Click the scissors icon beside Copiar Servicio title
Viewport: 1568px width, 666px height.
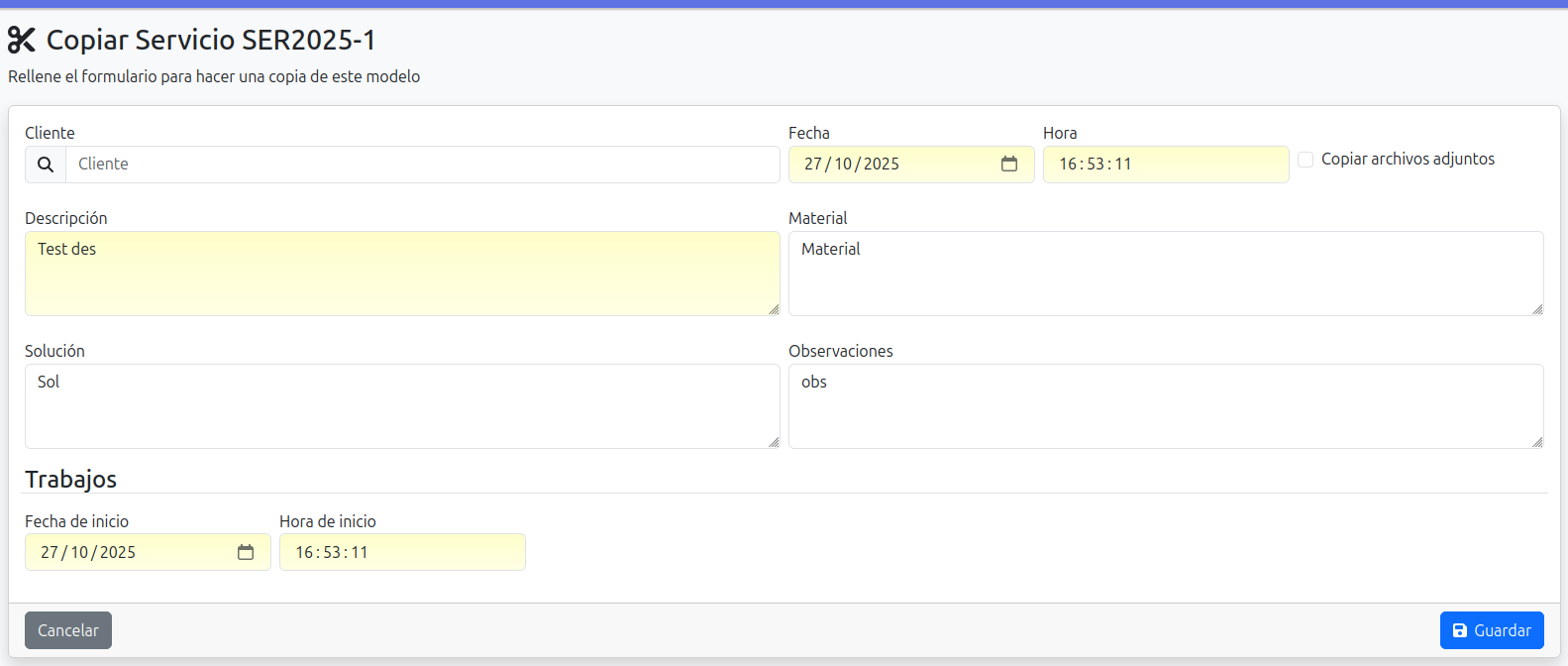[x=22, y=40]
